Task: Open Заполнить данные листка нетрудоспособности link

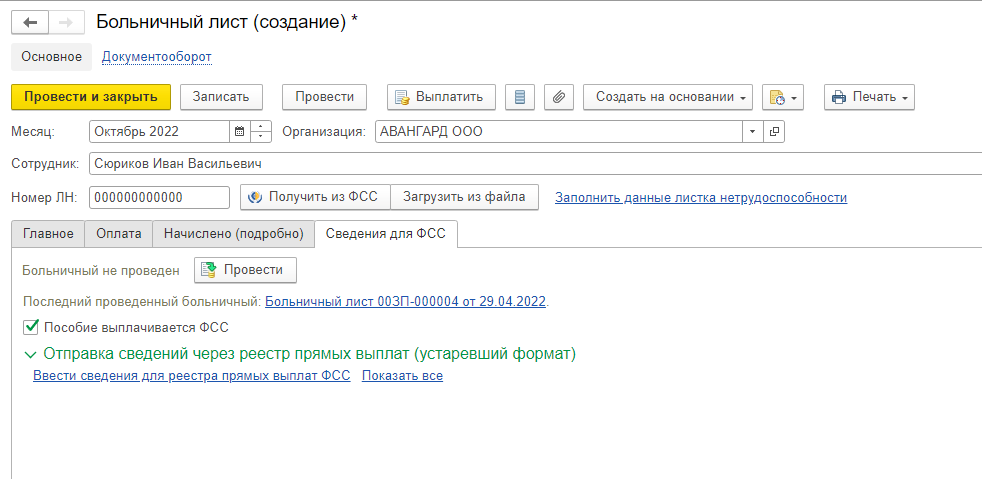Action: [700, 198]
